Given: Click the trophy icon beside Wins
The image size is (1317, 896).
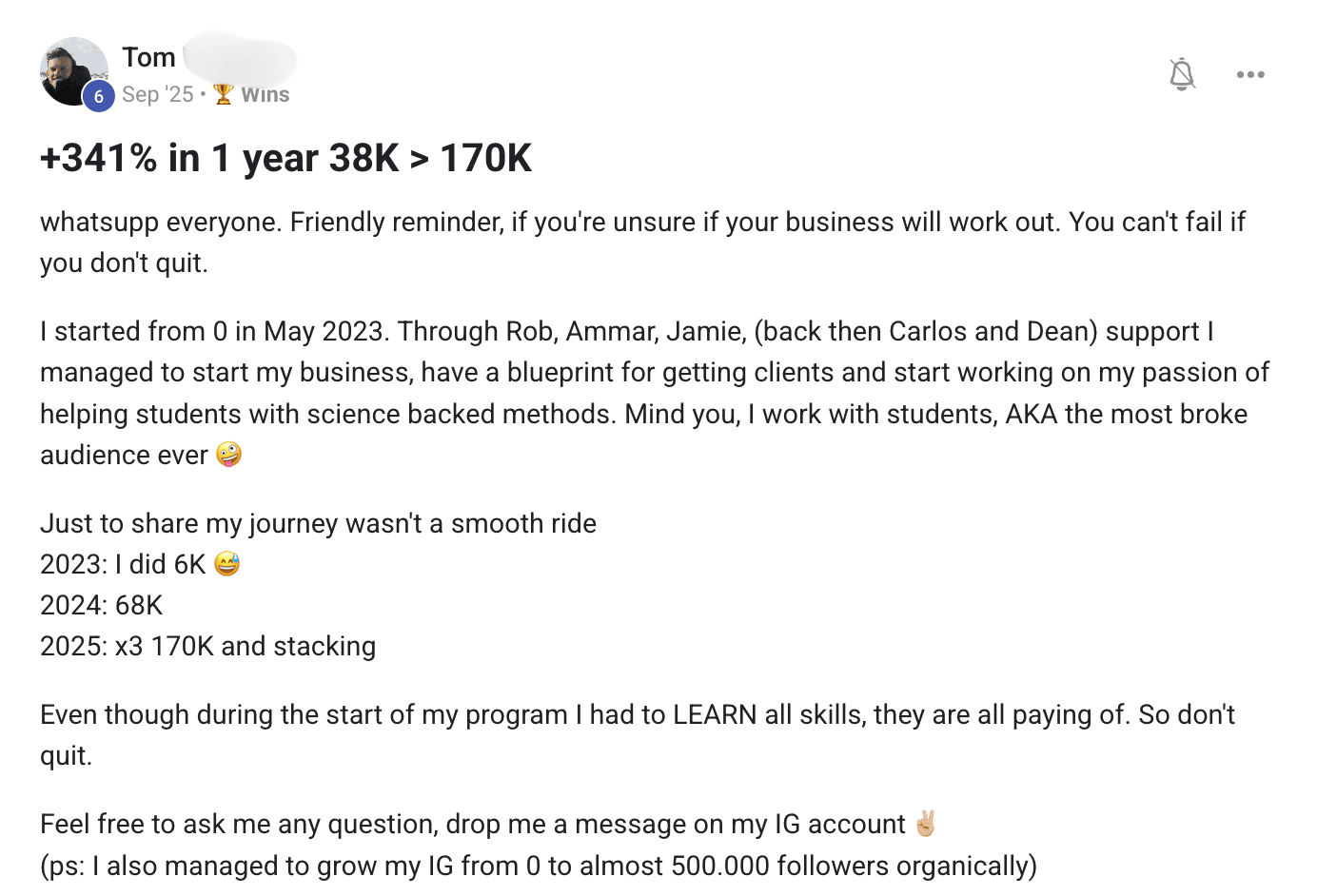Looking at the screenshot, I should (224, 94).
